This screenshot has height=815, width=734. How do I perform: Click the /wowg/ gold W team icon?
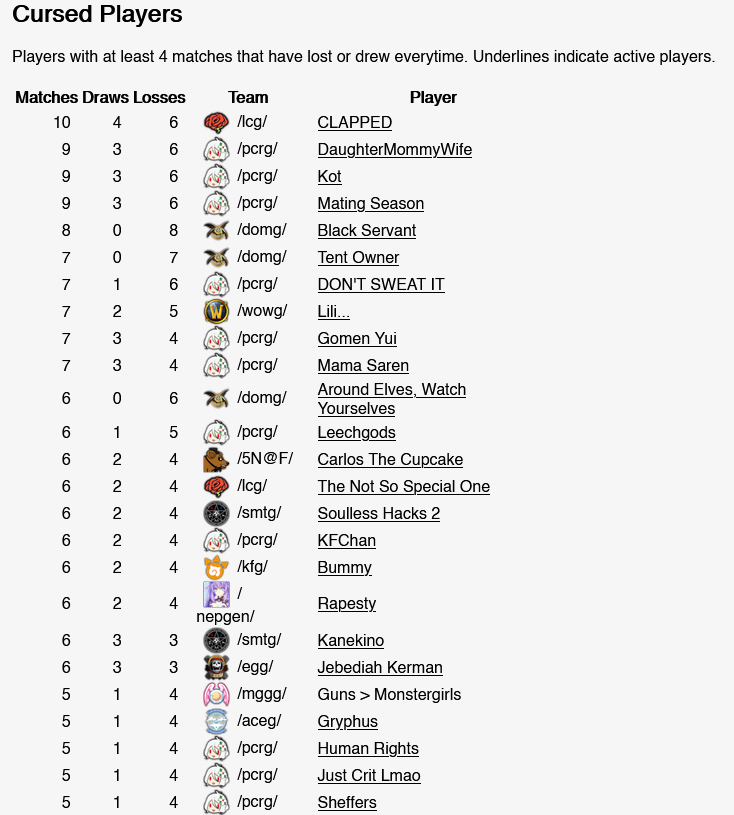[216, 312]
